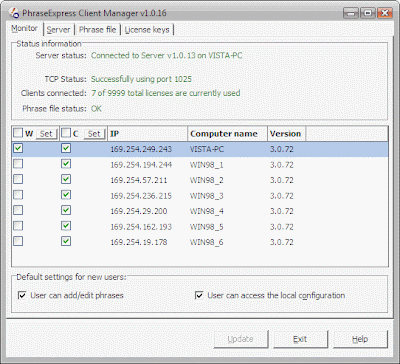Click 'Successfully using port 1025' status

coord(141,79)
